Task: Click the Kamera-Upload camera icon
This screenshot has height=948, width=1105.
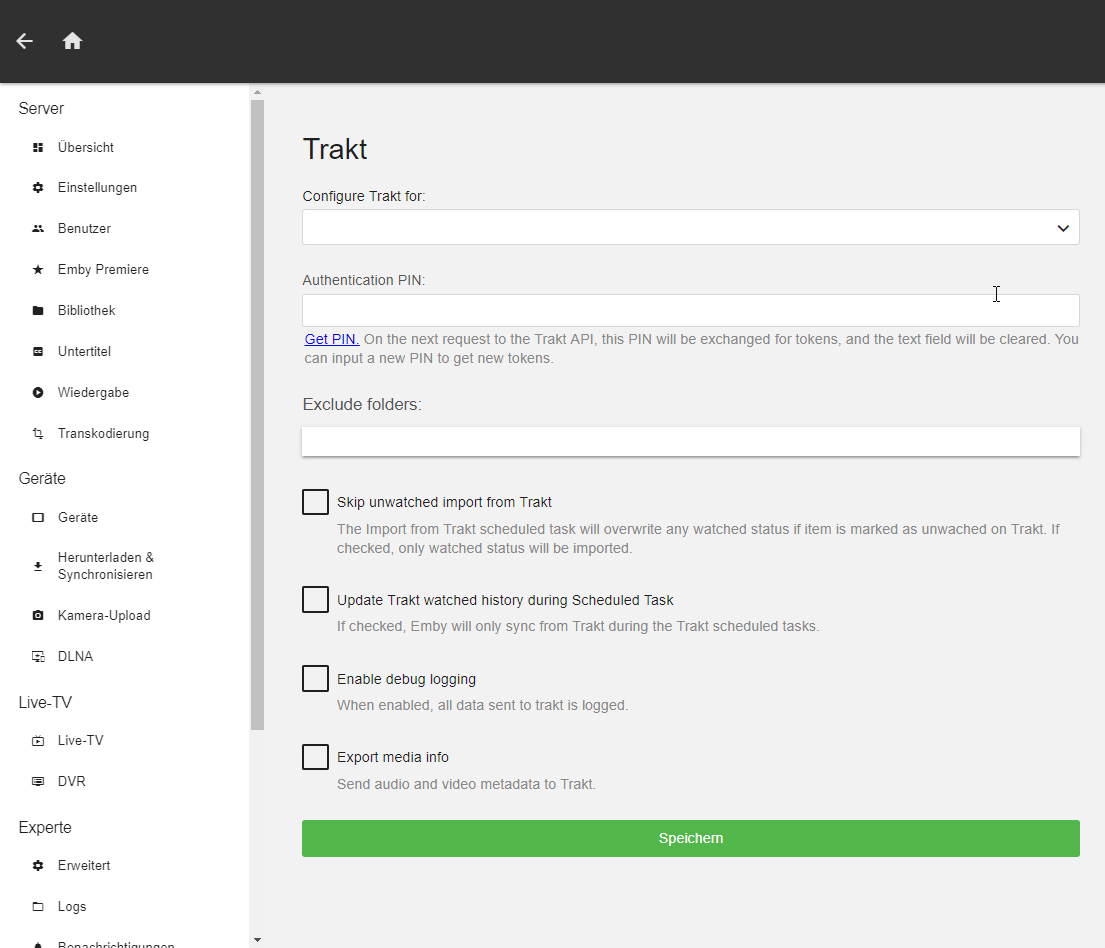Action: pyautogui.click(x=38, y=616)
